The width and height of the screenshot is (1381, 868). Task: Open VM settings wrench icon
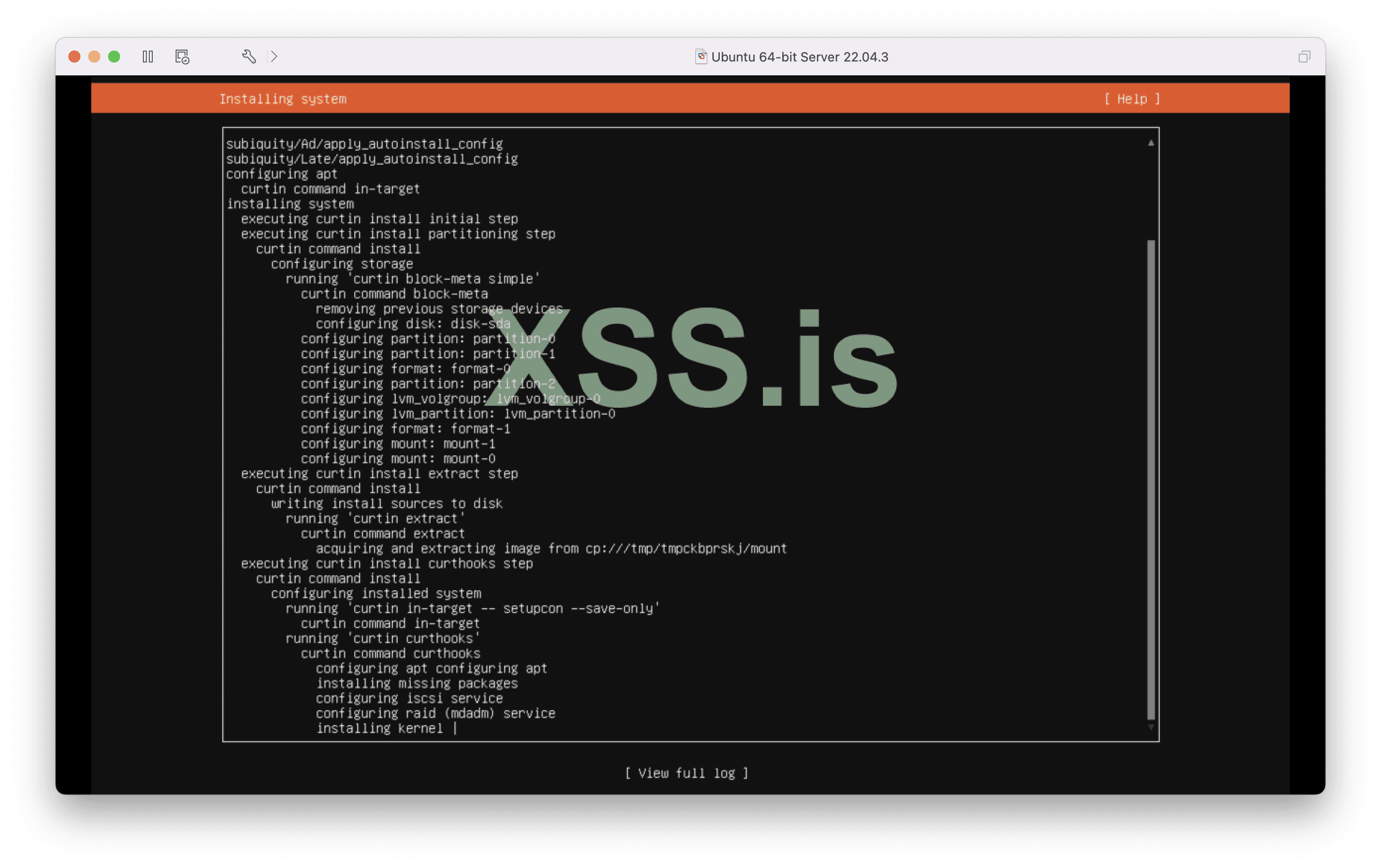coord(249,57)
